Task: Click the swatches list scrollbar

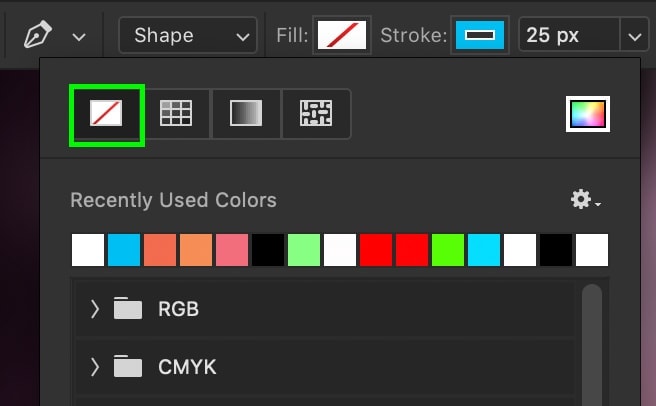Action: click(592, 345)
